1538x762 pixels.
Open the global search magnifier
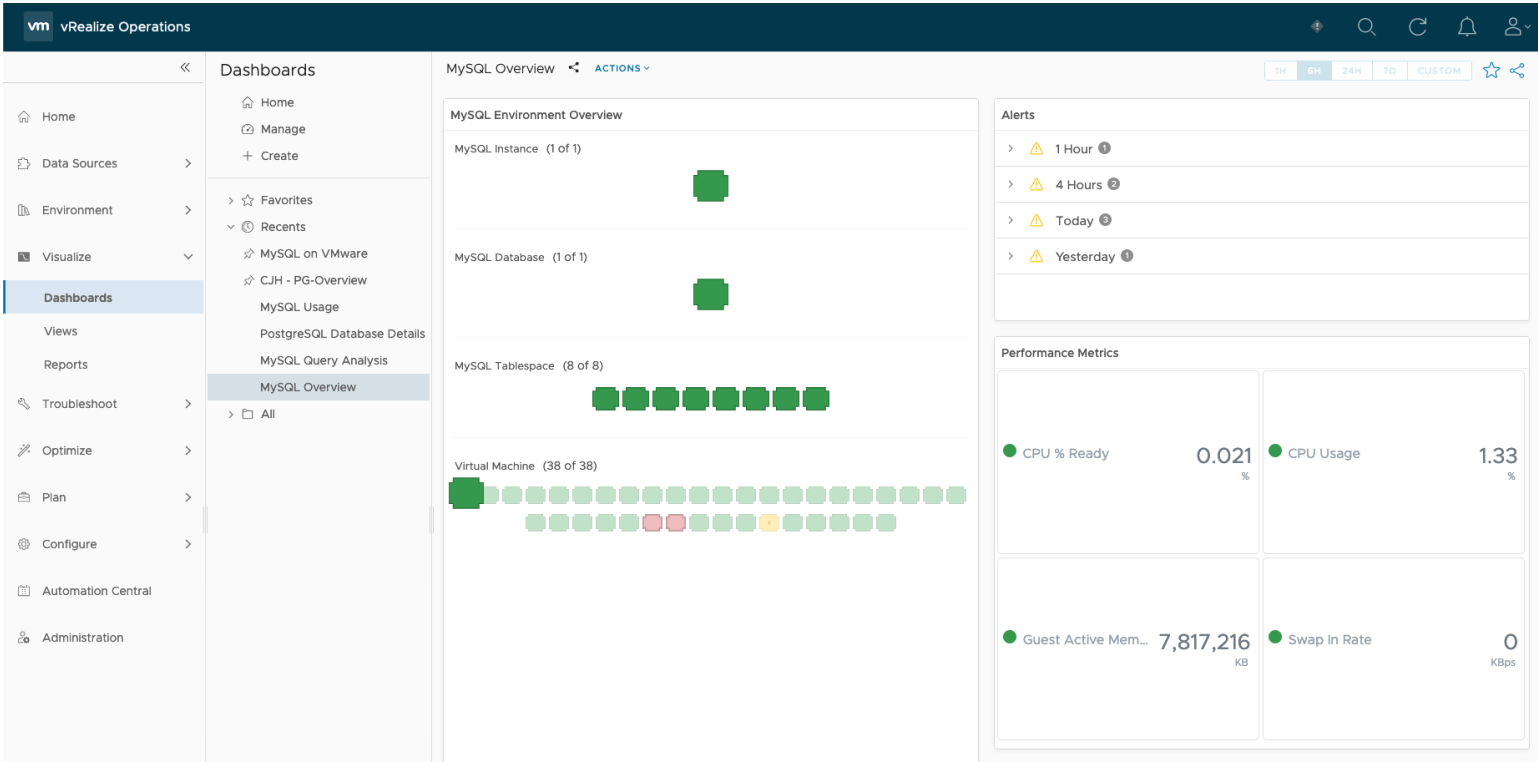coord(1366,27)
